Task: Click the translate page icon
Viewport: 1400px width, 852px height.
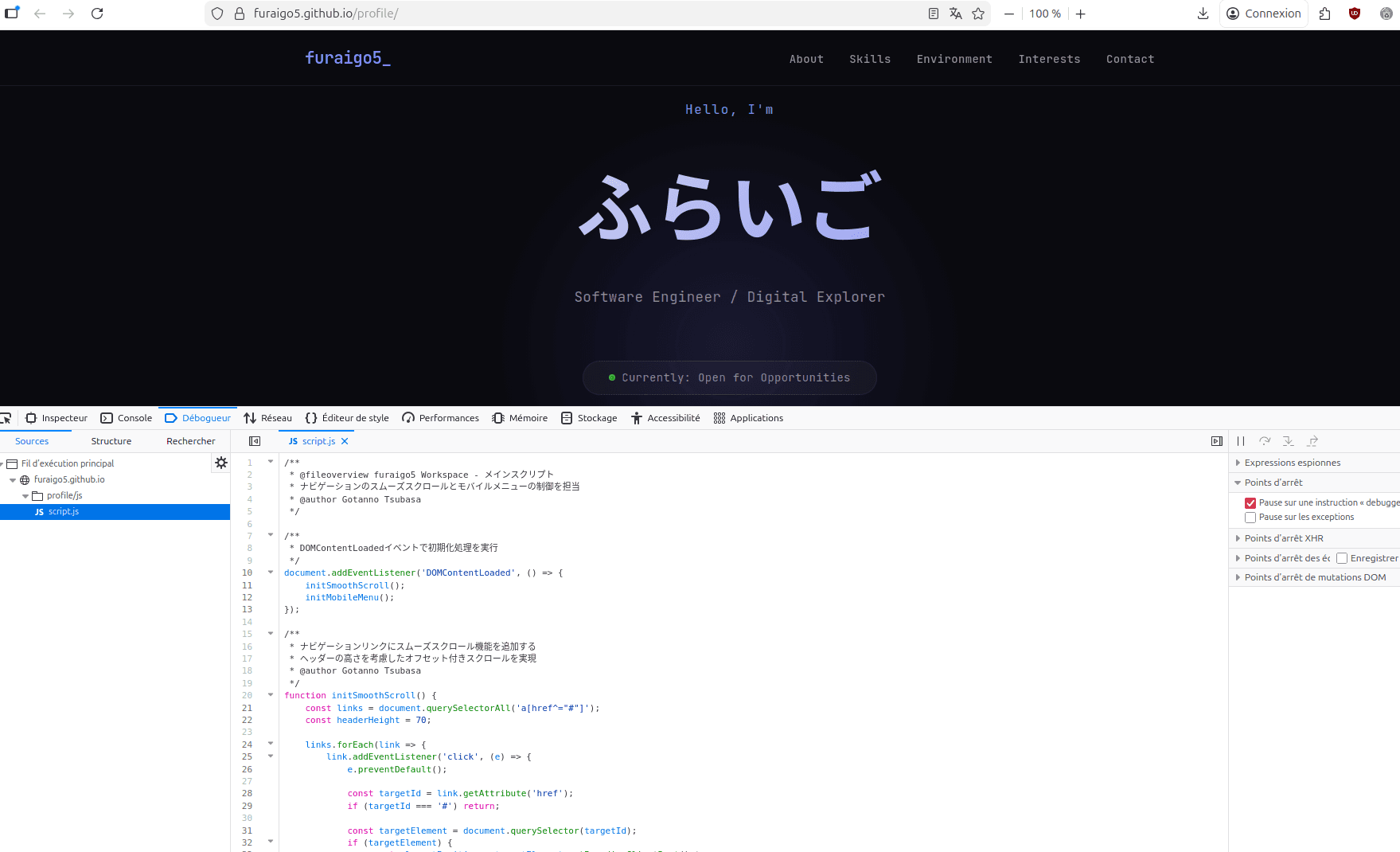Action: pyautogui.click(x=956, y=14)
